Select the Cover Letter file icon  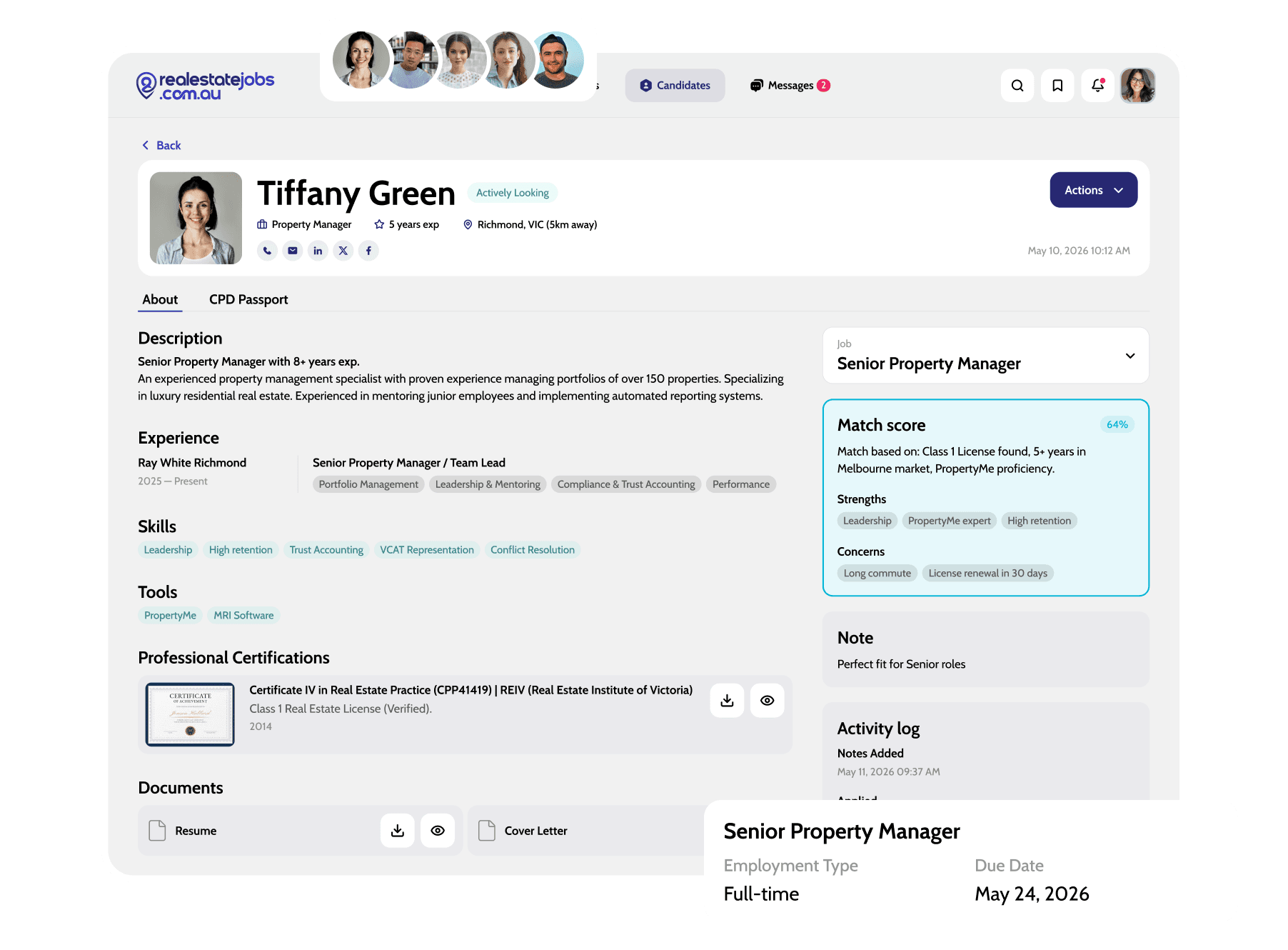click(x=487, y=831)
